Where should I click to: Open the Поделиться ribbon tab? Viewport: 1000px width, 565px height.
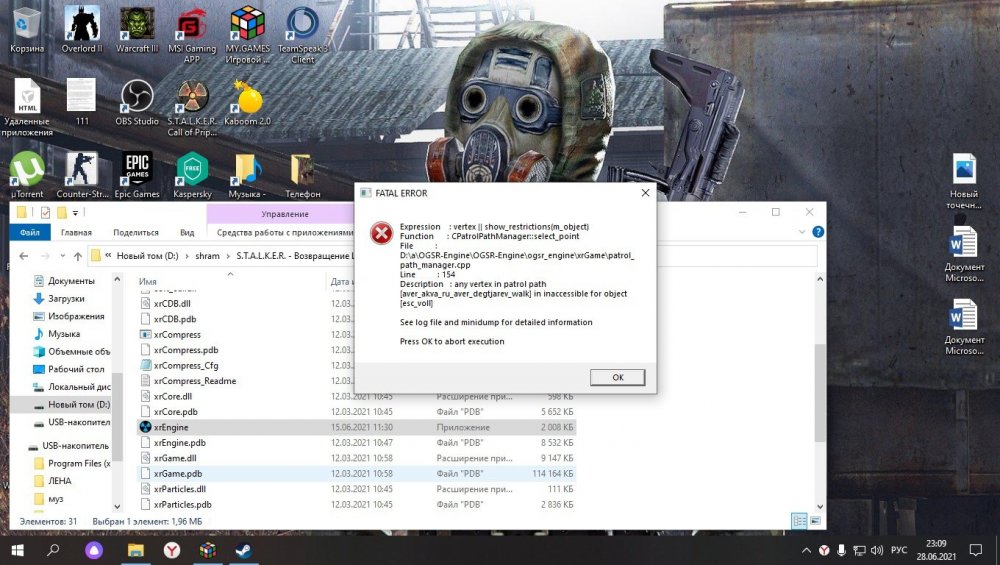tap(136, 232)
